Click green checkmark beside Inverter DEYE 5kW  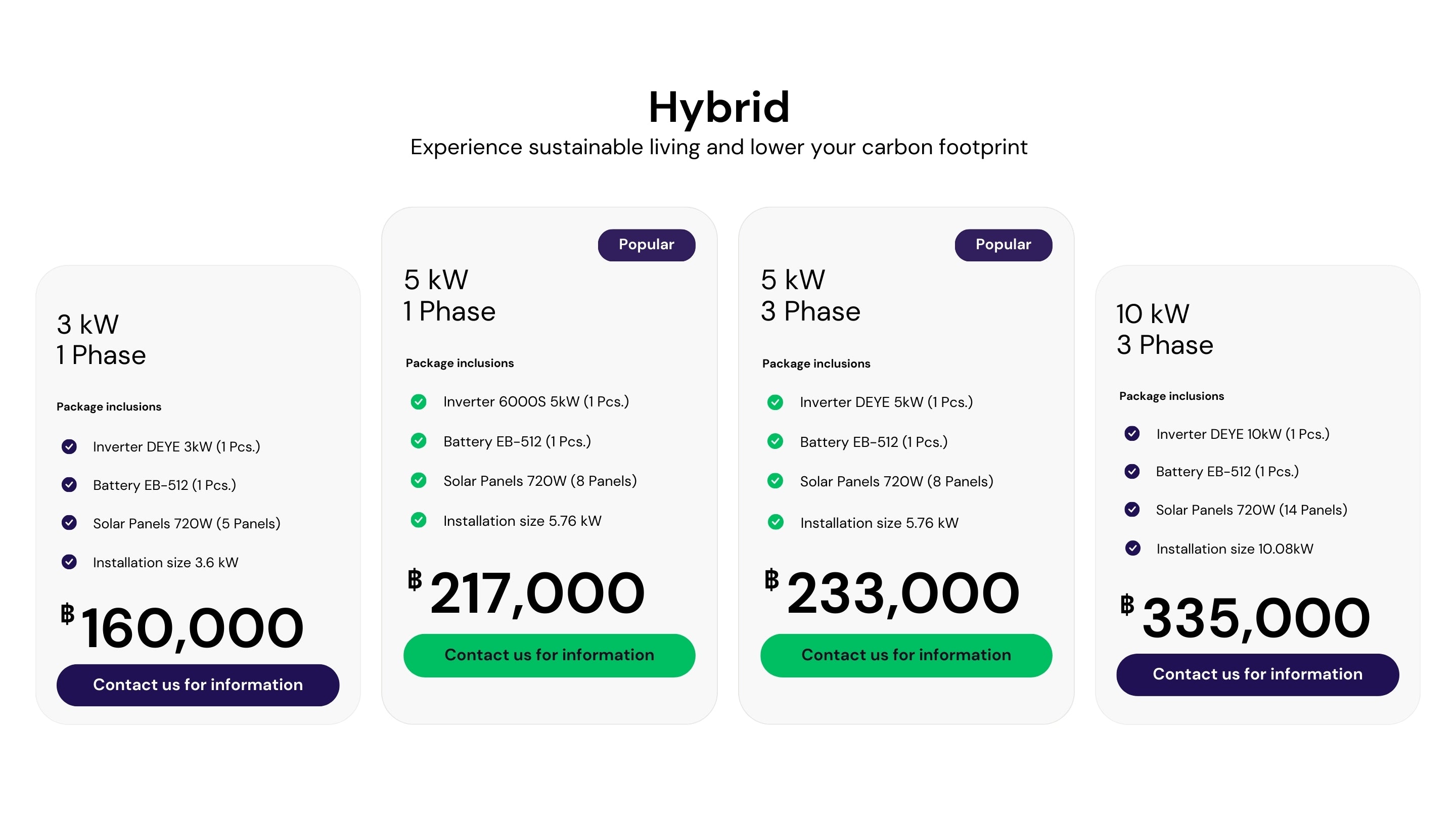point(775,402)
